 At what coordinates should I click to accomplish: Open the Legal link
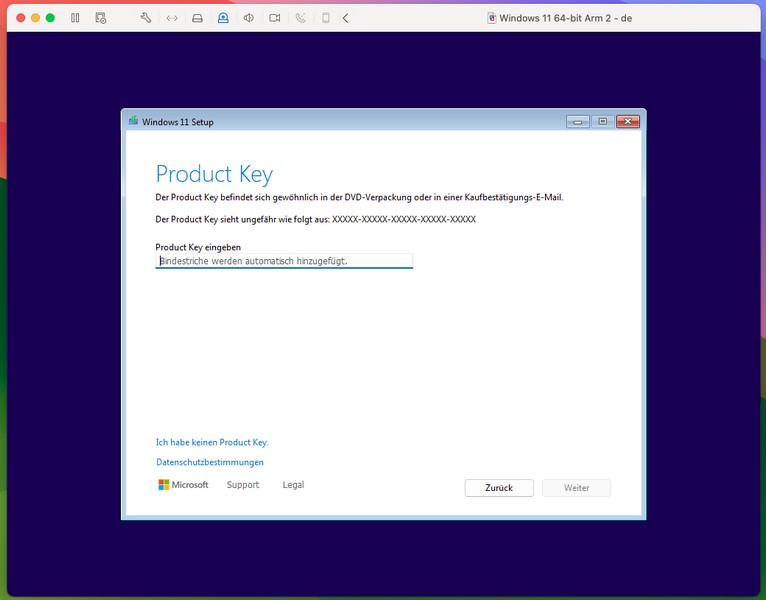(293, 485)
